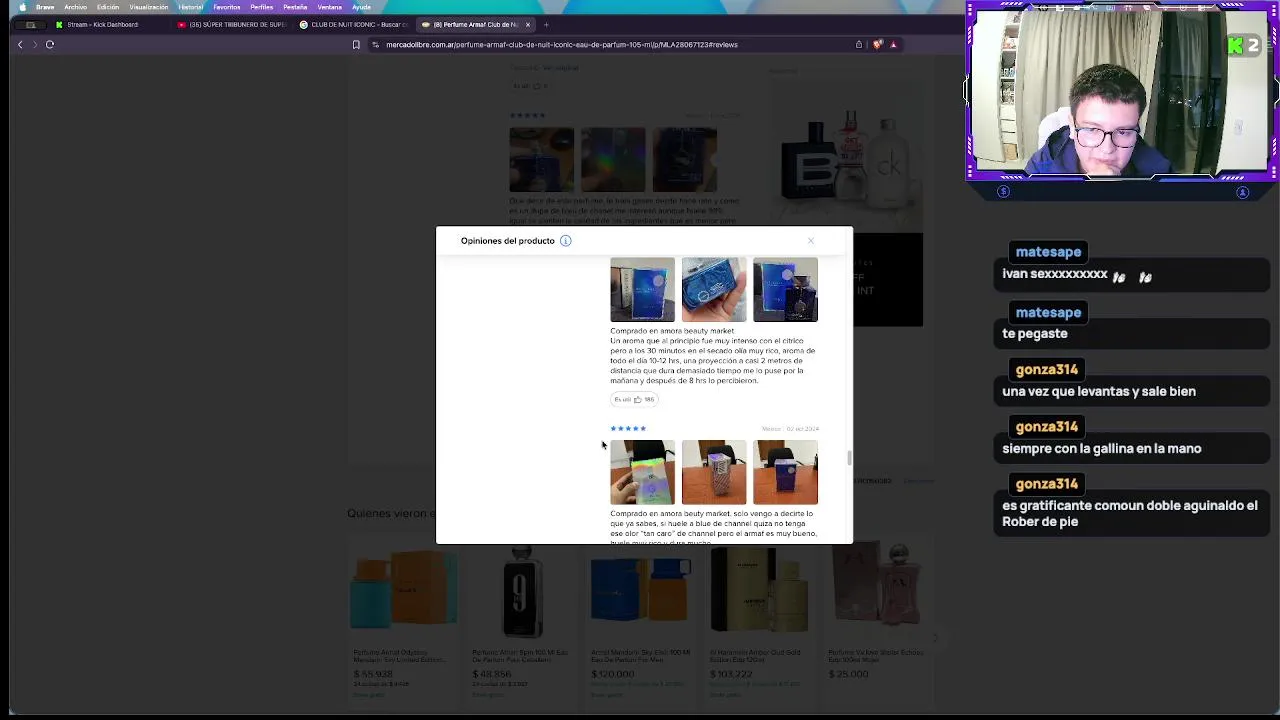Image resolution: width=1280 pixels, height=720 pixels.
Task: Open first photo of blue perfume box review
Action: pos(642,290)
